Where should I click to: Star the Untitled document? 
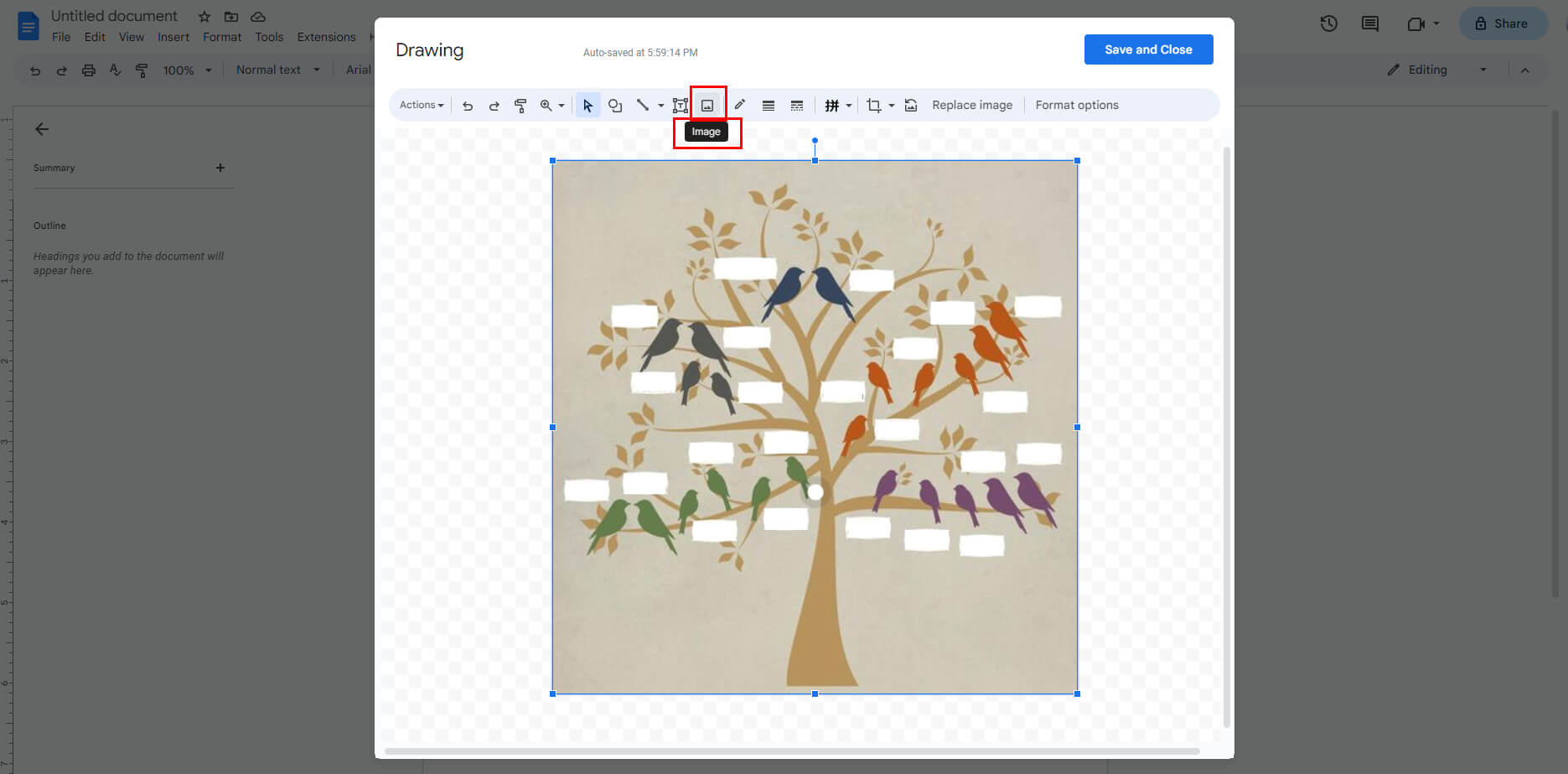204,17
